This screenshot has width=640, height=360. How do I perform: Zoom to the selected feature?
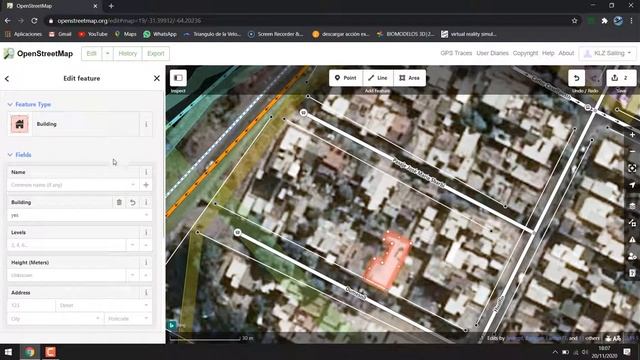(632, 168)
